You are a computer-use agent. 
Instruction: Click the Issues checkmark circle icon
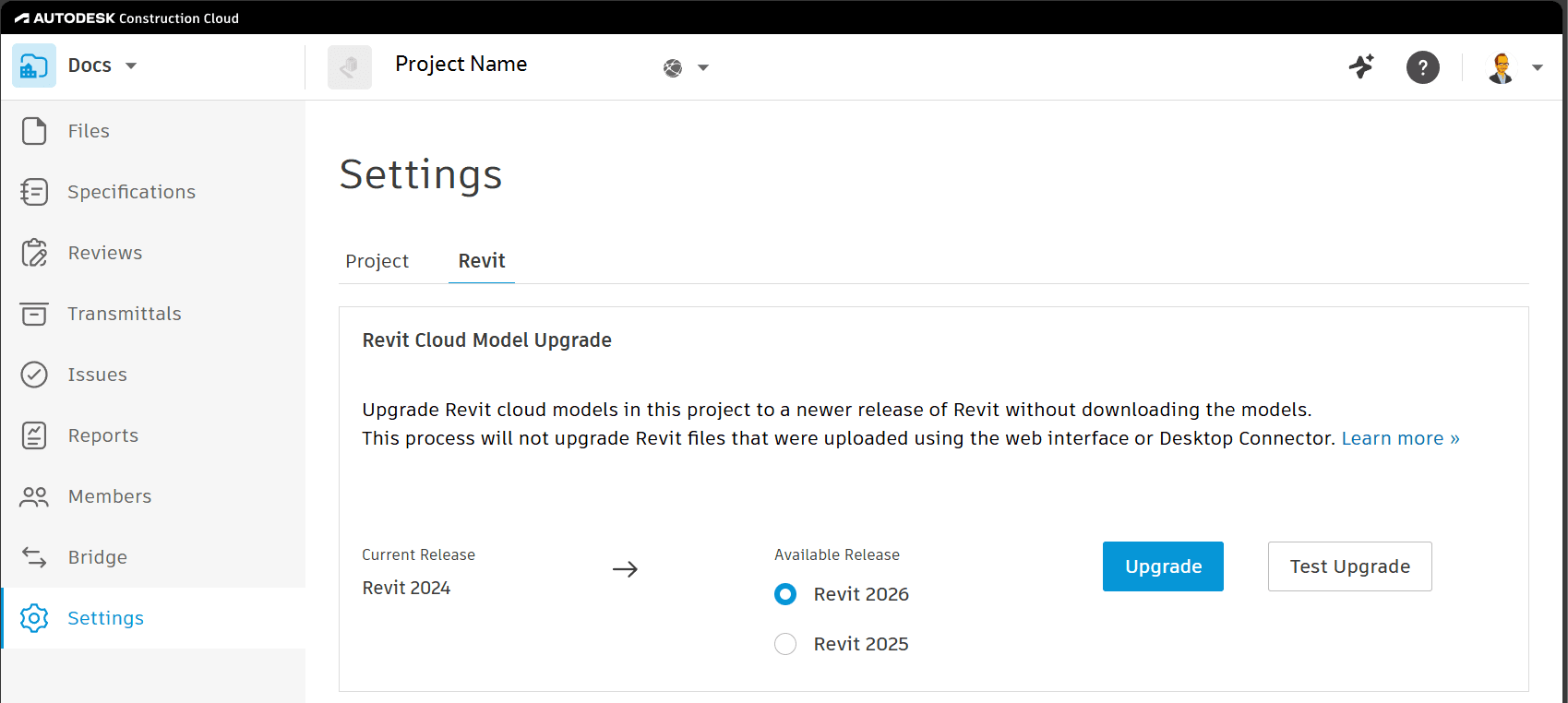click(34, 375)
